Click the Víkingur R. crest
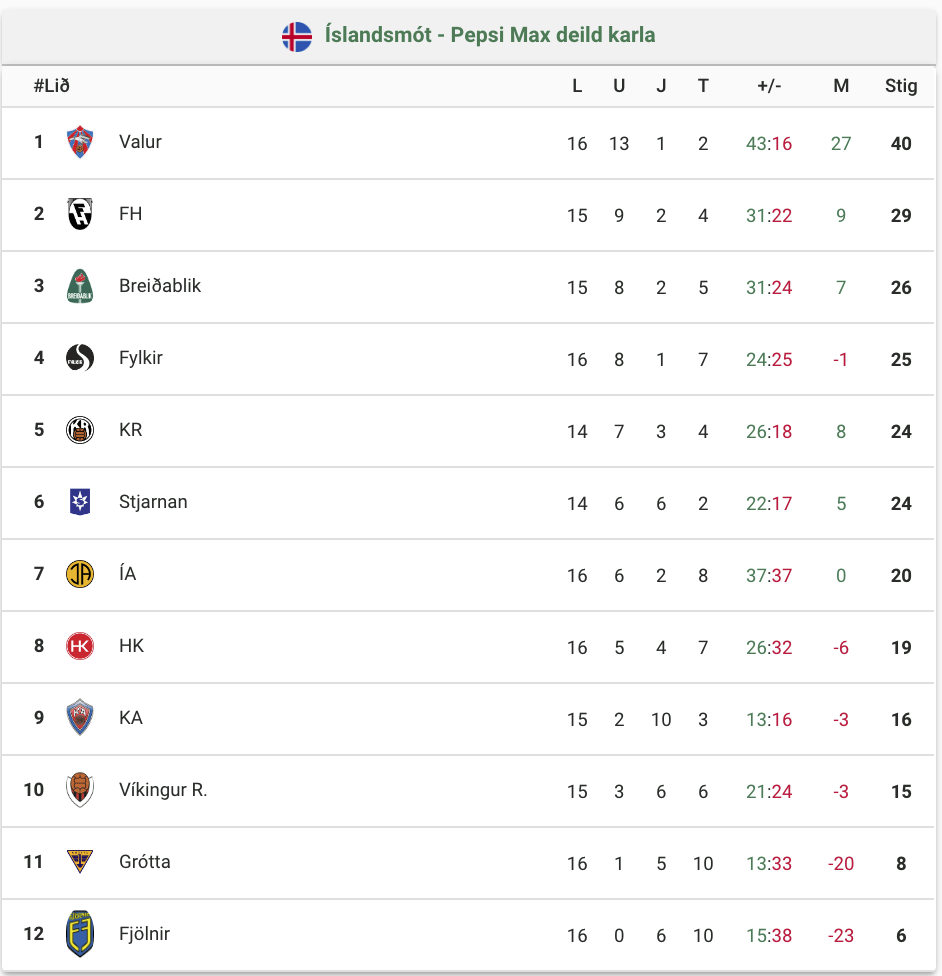The height and width of the screenshot is (976, 942). tap(80, 790)
